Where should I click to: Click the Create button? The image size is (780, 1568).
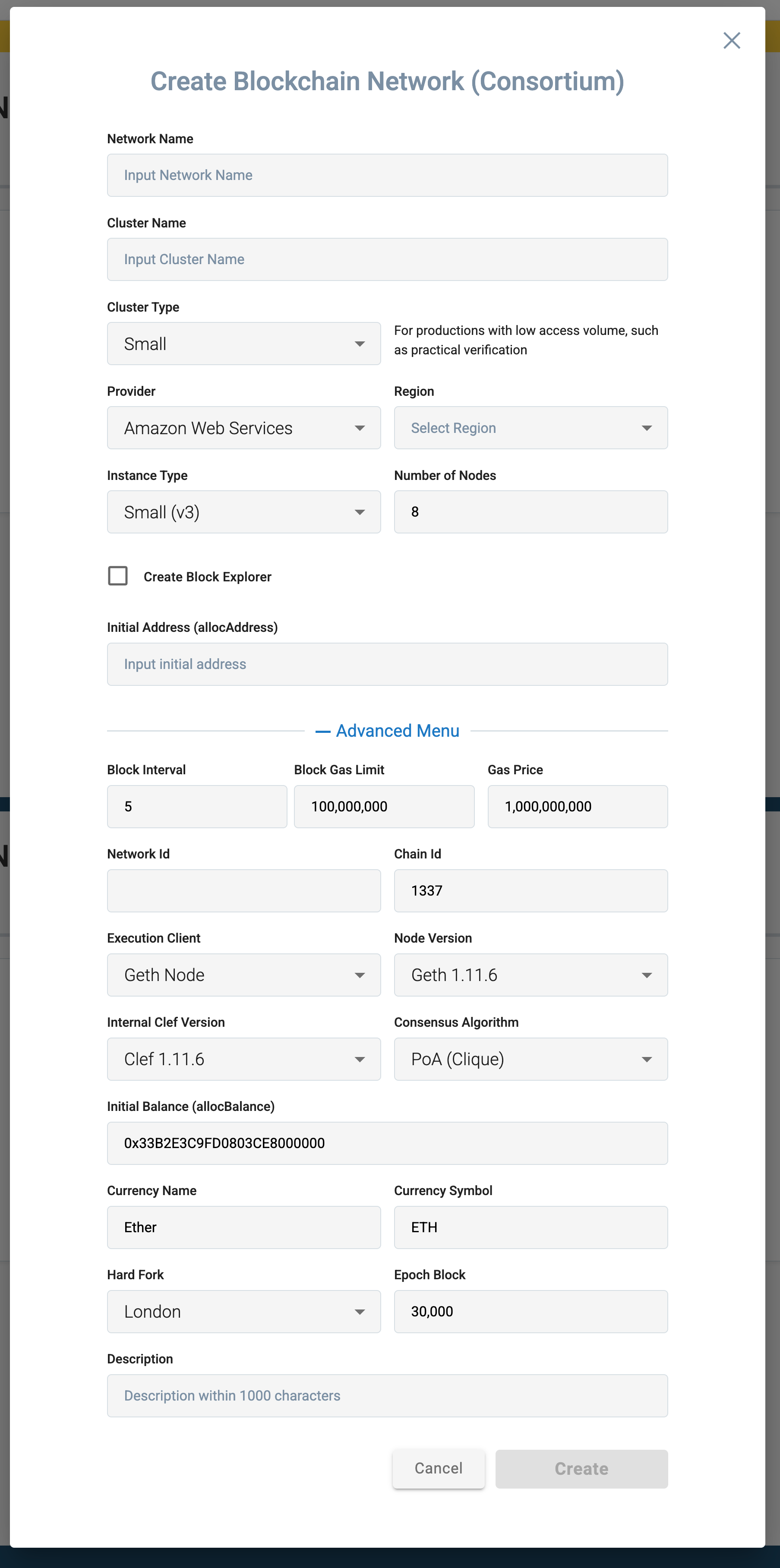(581, 1469)
